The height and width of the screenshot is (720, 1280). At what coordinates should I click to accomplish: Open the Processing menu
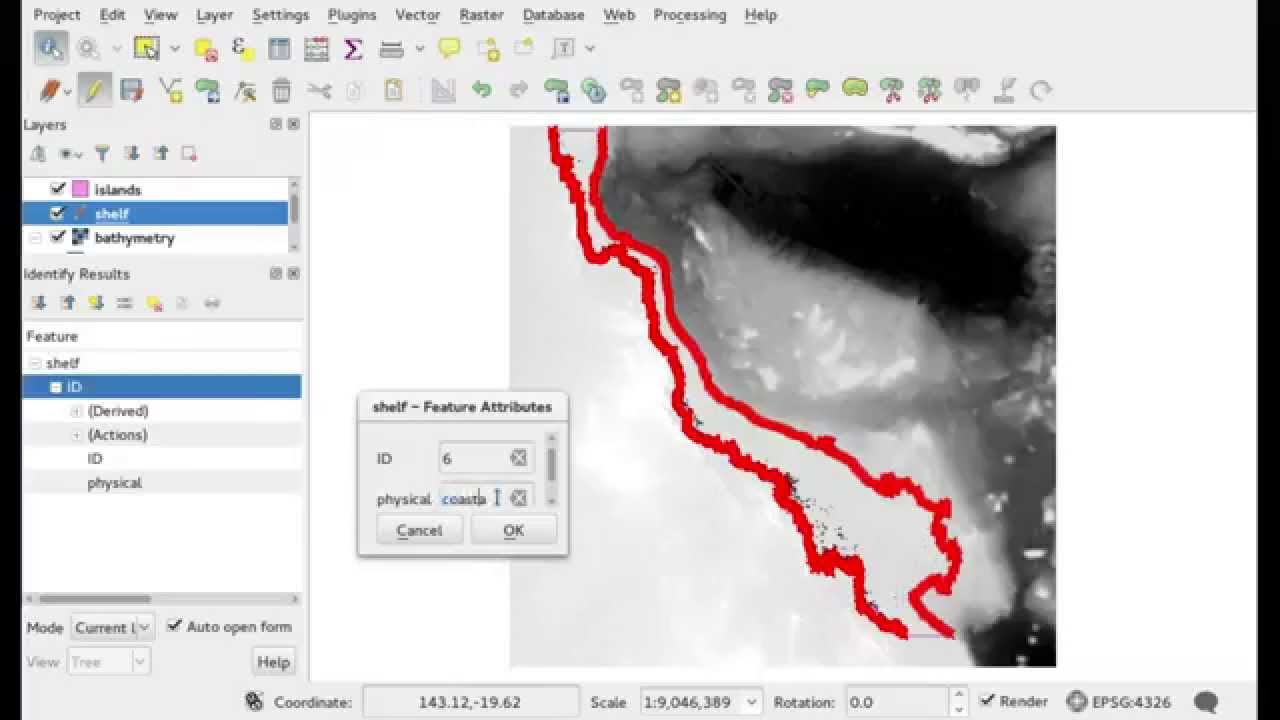point(690,15)
